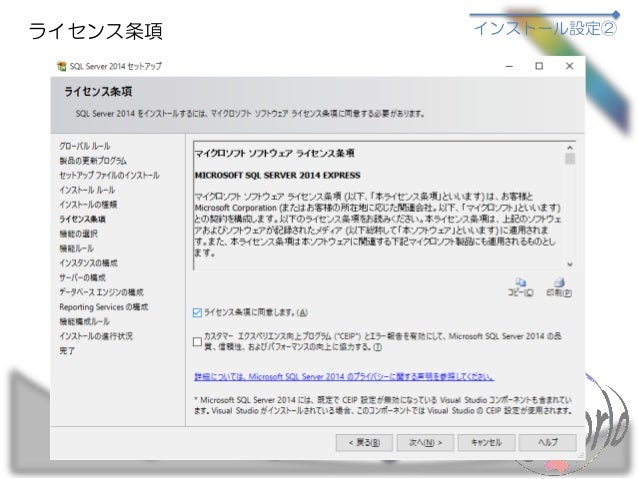This screenshot has width=638, height=479.
Task: Select 'インスタンスの構成' step in sidebar
Action: click(88, 263)
